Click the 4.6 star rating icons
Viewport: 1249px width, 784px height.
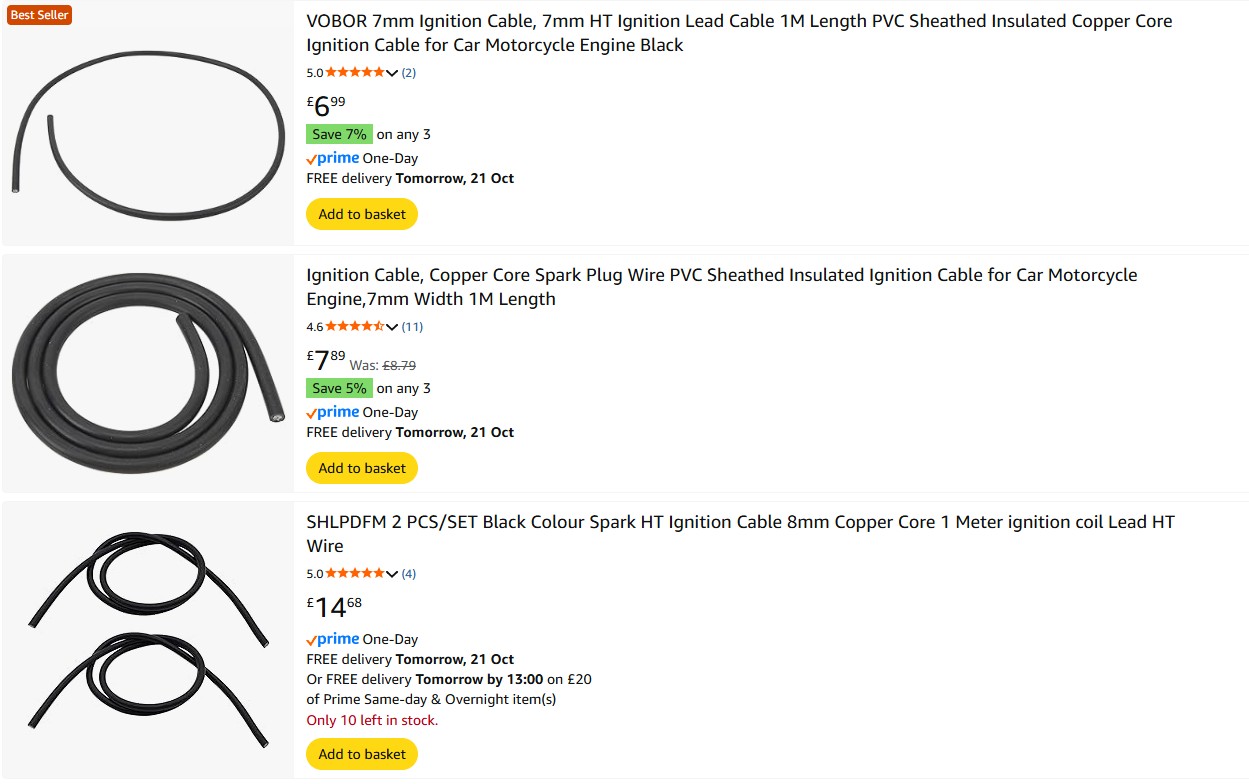(355, 326)
